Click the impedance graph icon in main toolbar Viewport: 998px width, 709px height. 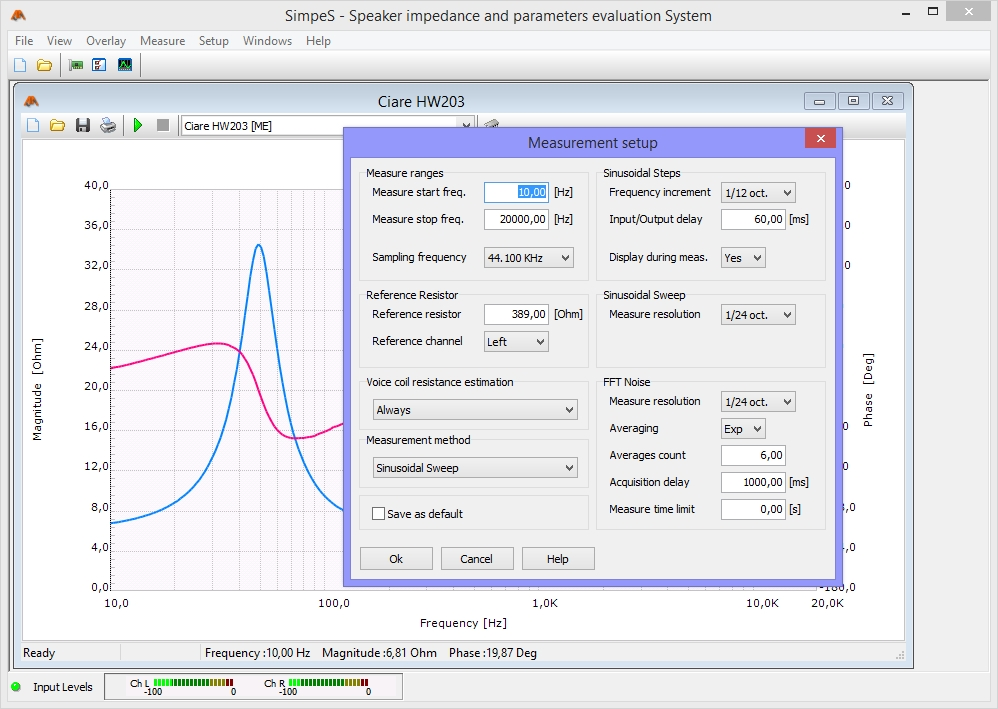coord(125,65)
